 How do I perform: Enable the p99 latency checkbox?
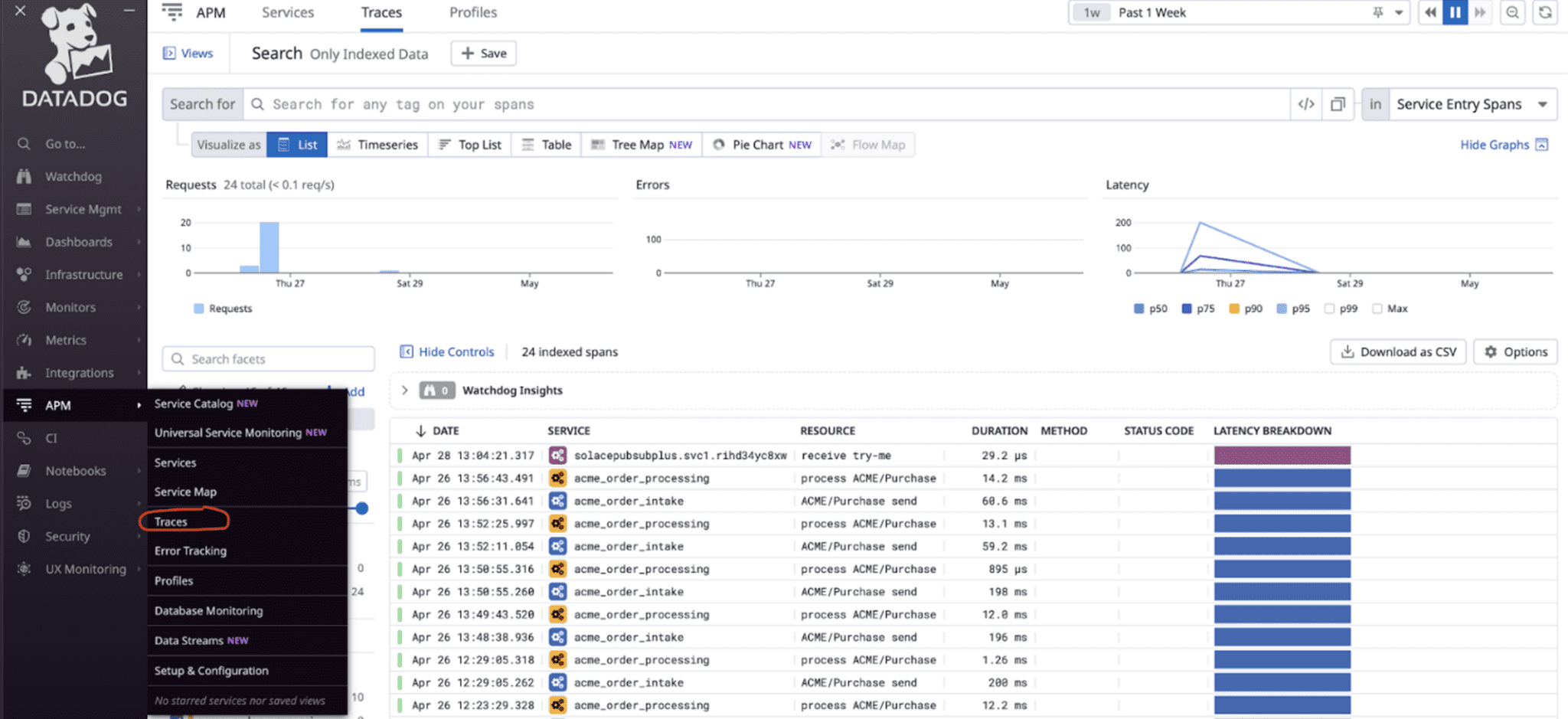point(1331,308)
